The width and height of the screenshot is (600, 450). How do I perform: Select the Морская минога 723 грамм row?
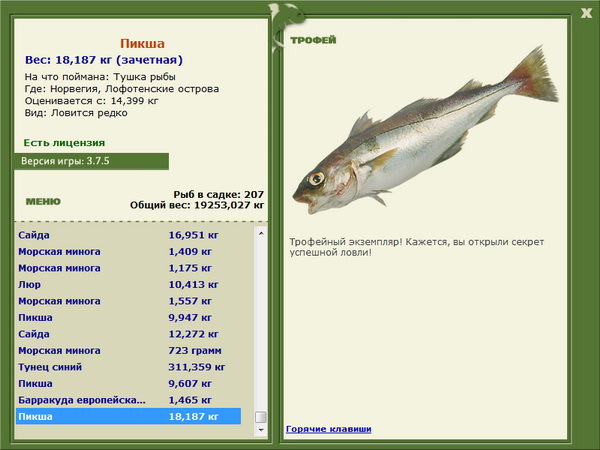[x=129, y=350]
